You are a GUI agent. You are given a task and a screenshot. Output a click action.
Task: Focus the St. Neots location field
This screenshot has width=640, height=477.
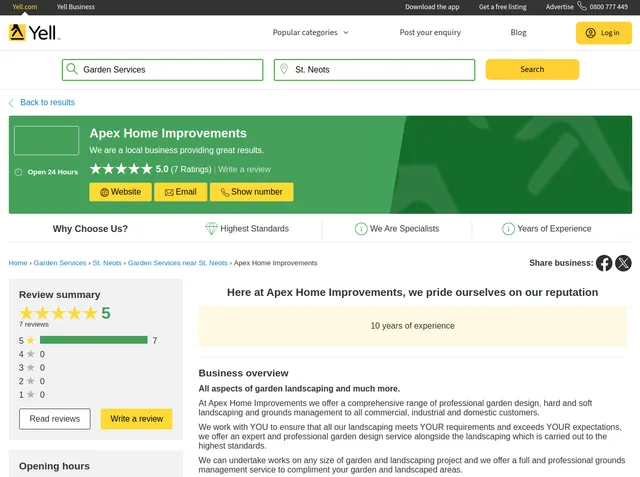(x=374, y=70)
